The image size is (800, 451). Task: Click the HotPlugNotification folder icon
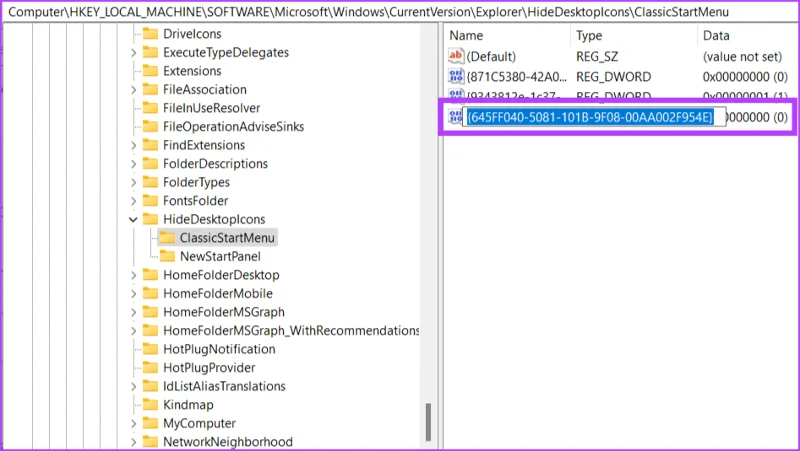[150, 349]
